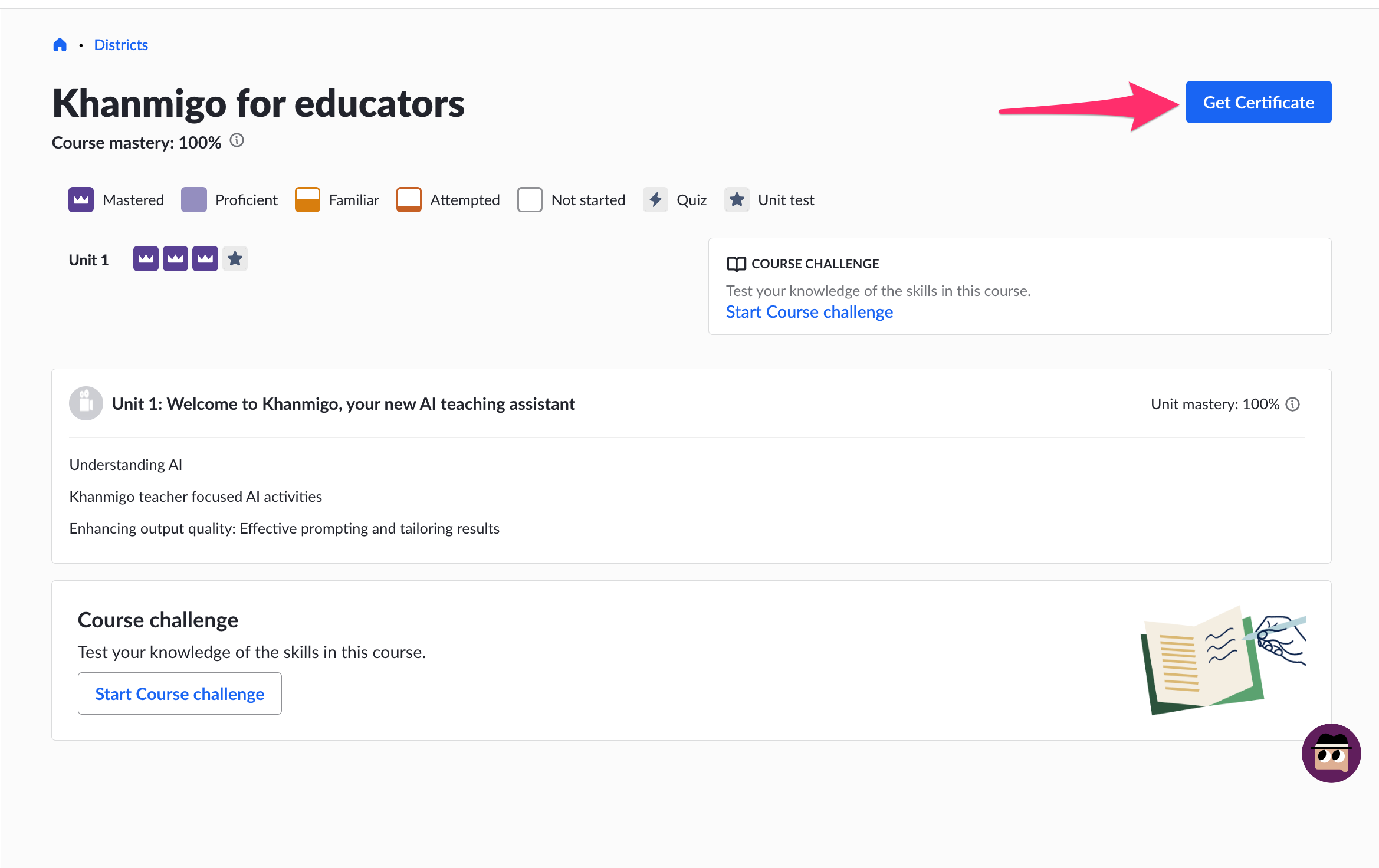
Task: Open the Districts breadcrumb link
Action: point(121,45)
